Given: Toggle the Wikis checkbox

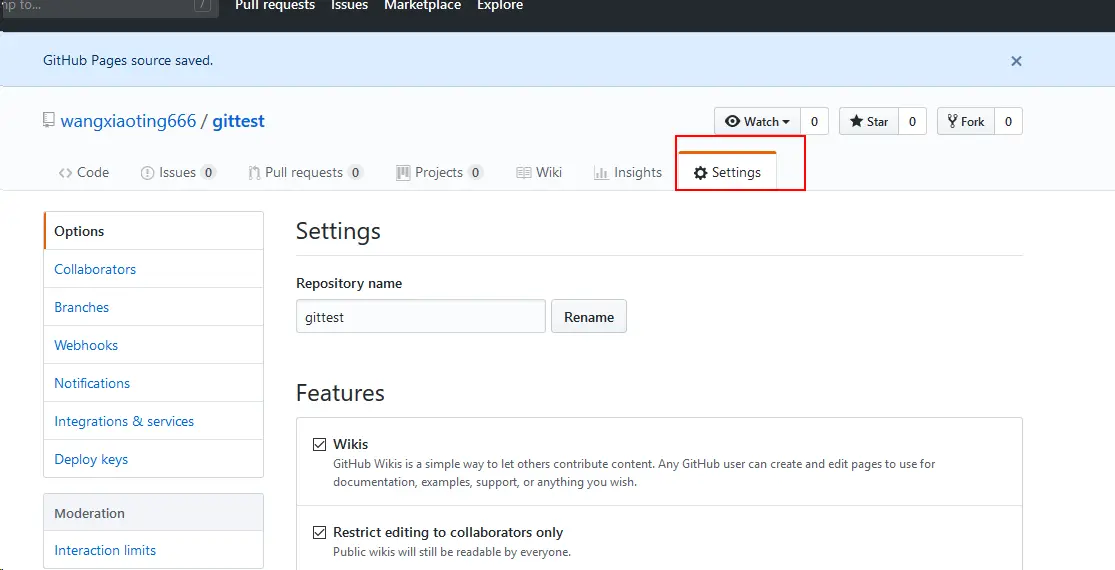Looking at the screenshot, I should (x=319, y=445).
